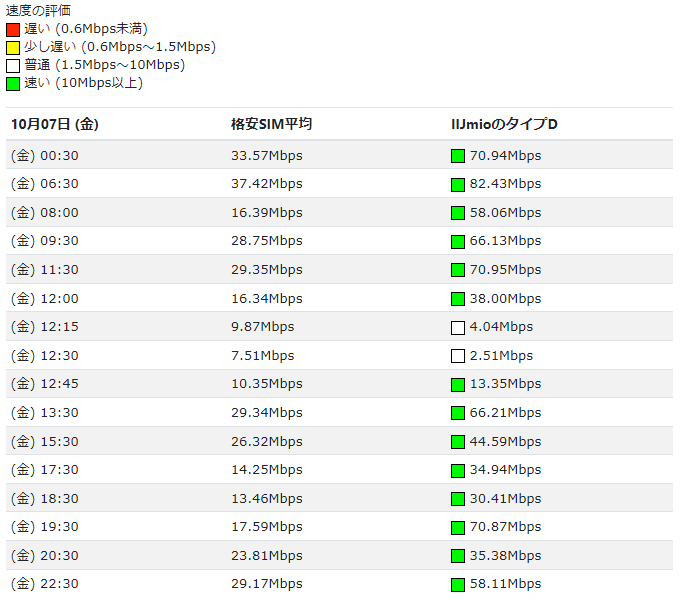Screen dimensions: 681x607
Task: Click the white indicator beside 4.04Mbps
Action: coord(458,327)
